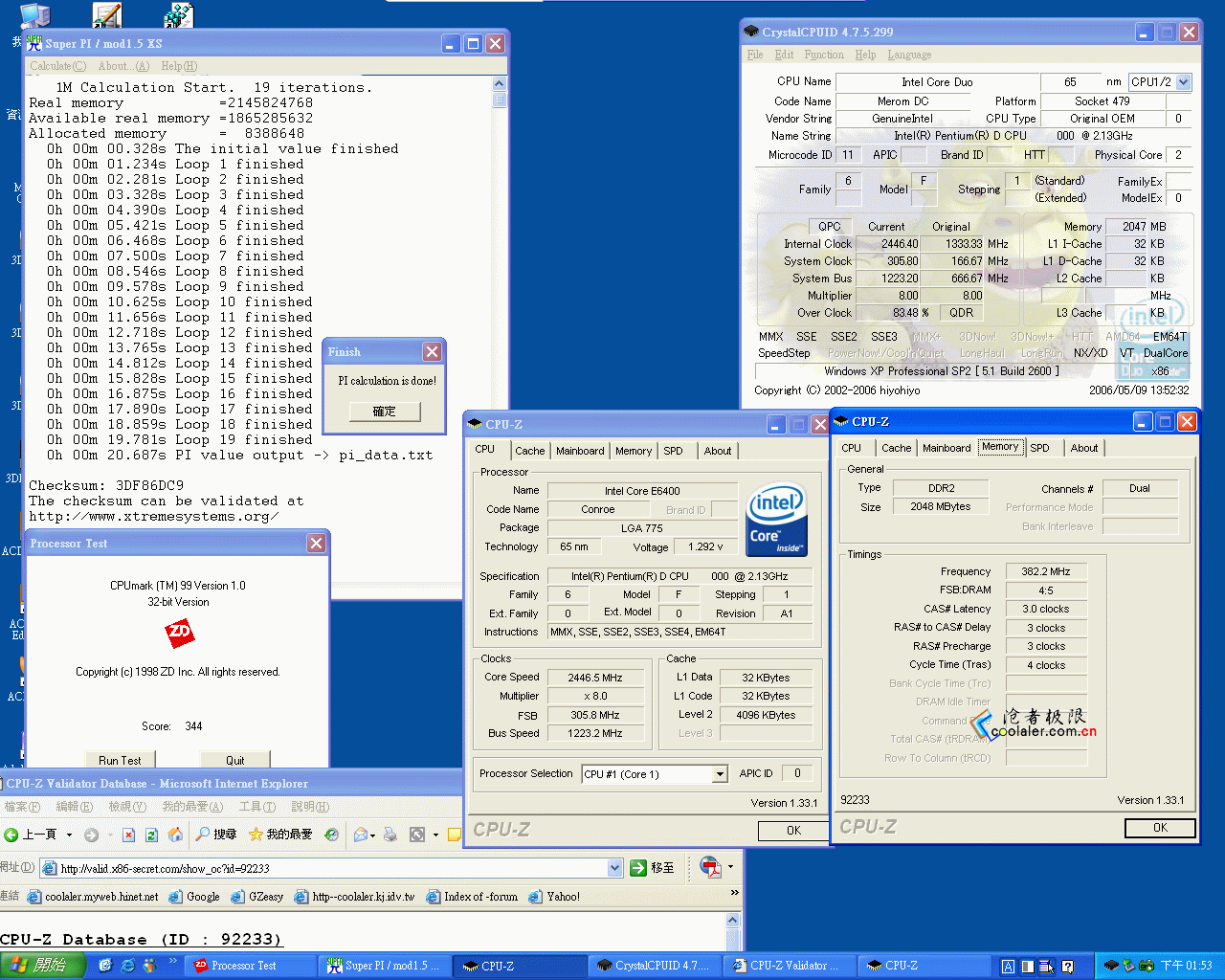
Task: Click the CPU Name field 'Intel Core Duo'
Action: pos(937,82)
